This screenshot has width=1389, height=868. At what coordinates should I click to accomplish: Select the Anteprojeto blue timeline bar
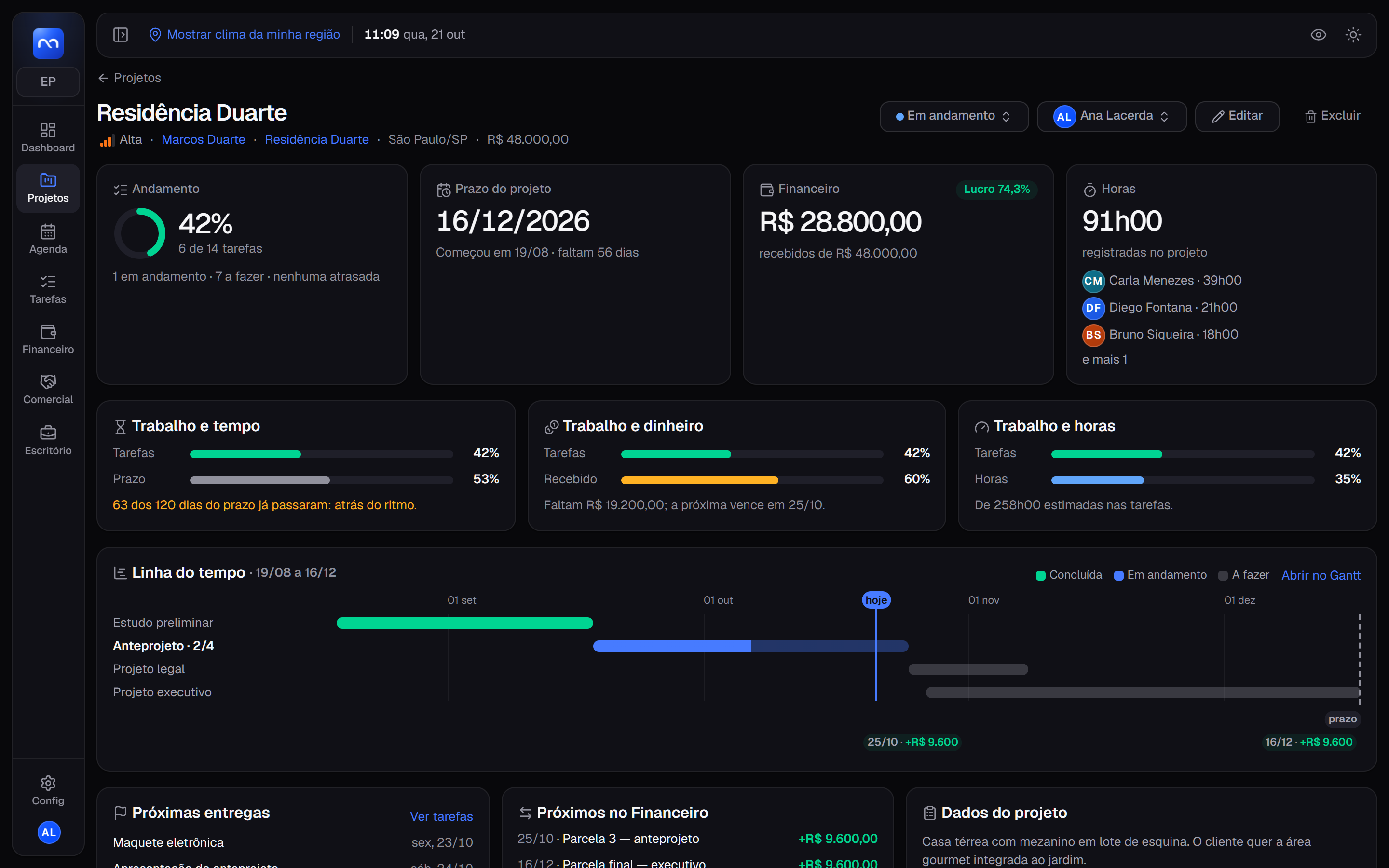pos(751,646)
